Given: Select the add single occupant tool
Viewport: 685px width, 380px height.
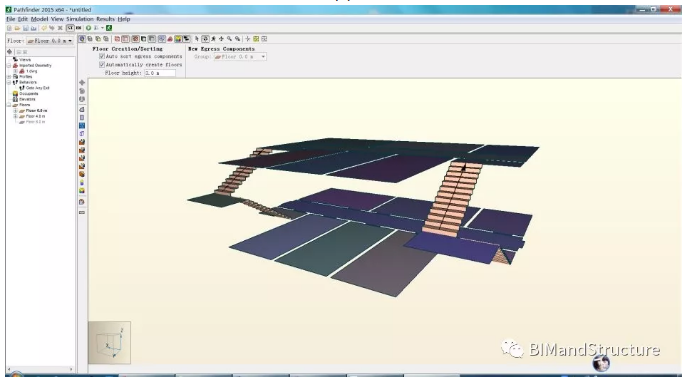Looking at the screenshot, I should [82, 183].
